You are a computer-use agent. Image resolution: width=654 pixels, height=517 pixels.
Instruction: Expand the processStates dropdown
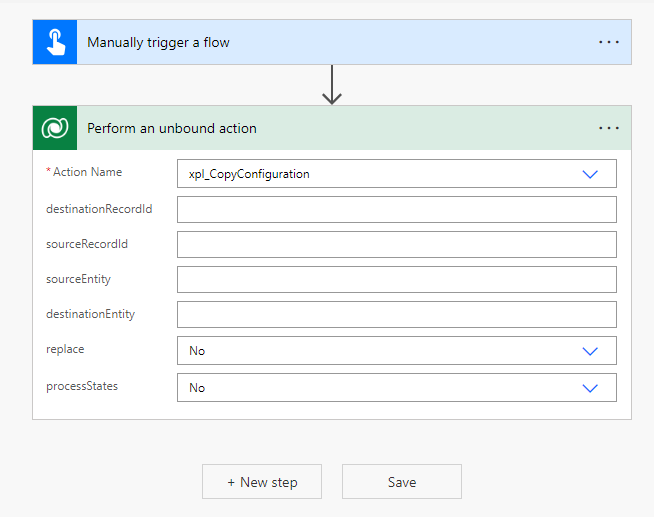coord(590,388)
